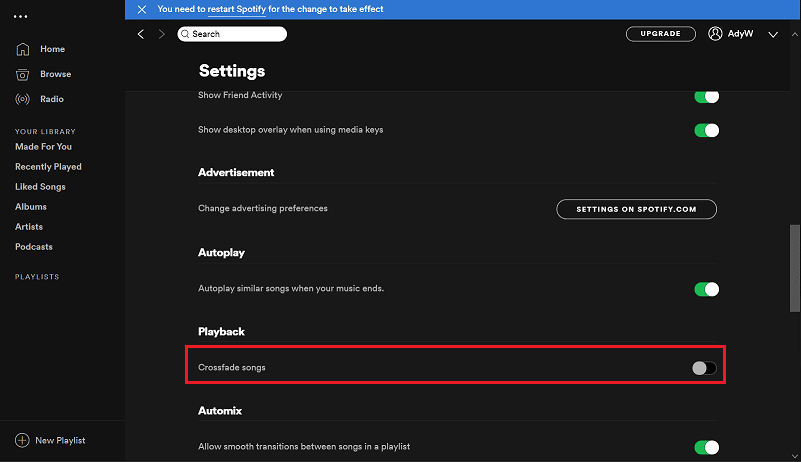Click SETTINGS ON SPOTIFY.COM button
Image resolution: width=801 pixels, height=462 pixels.
tap(636, 209)
